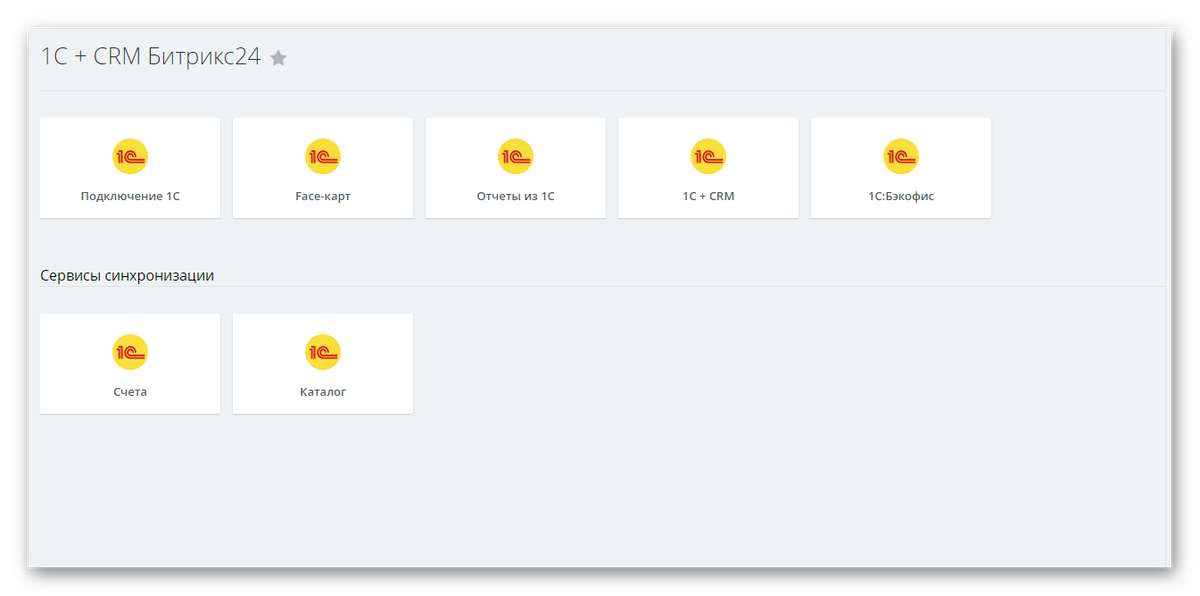Select the Face-карт label

coord(323,196)
